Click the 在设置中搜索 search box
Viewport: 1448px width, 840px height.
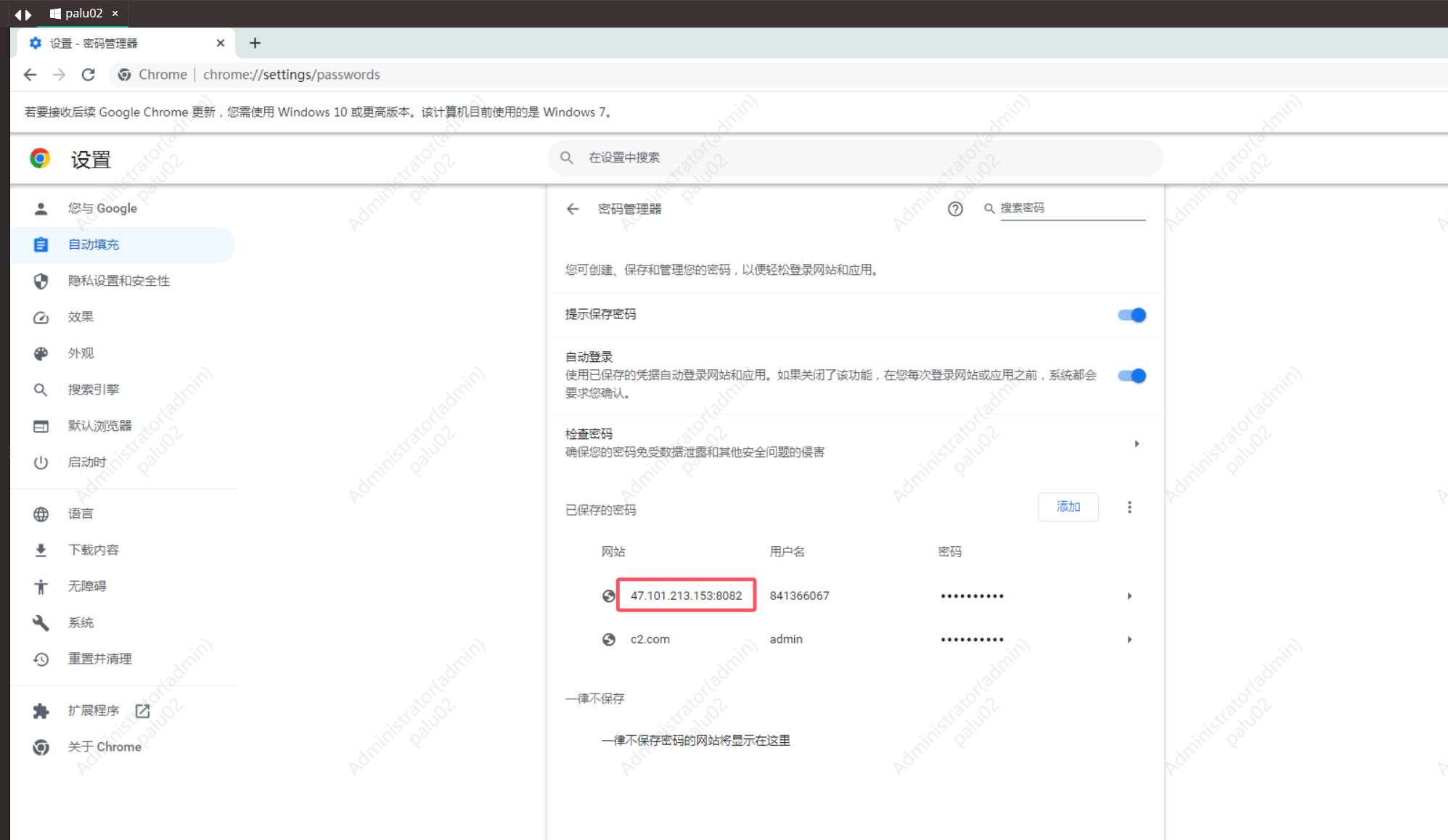(856, 157)
